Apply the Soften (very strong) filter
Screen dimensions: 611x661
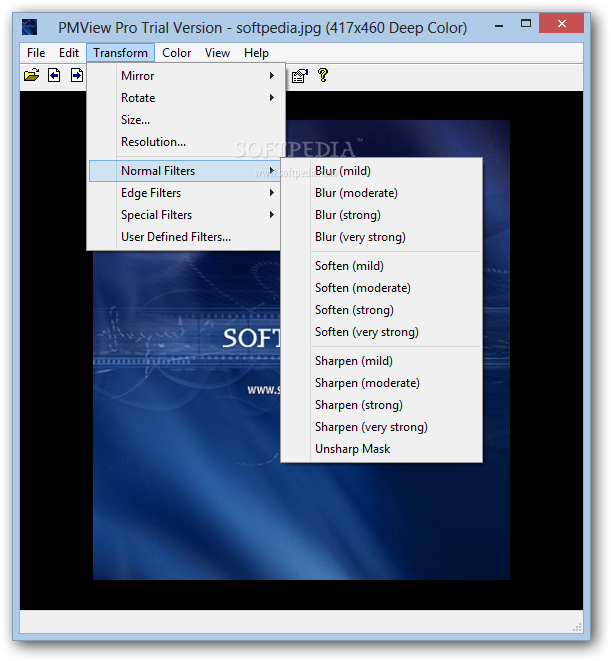click(382, 332)
